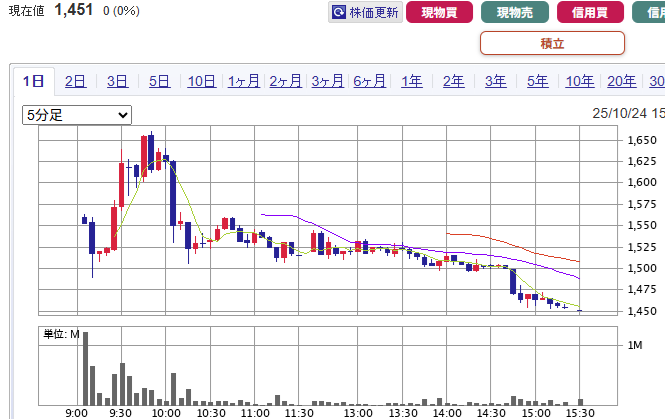
Task: Select the 1年 chart tab
Action: click(x=411, y=82)
